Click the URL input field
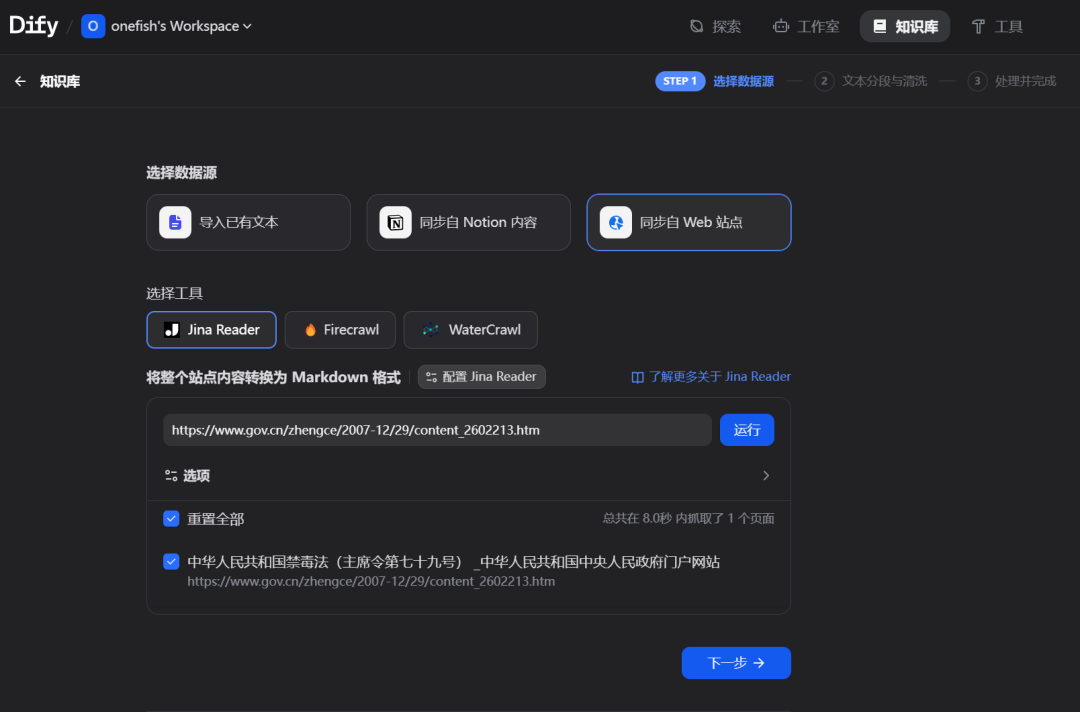The width and height of the screenshot is (1080, 712). coord(437,430)
